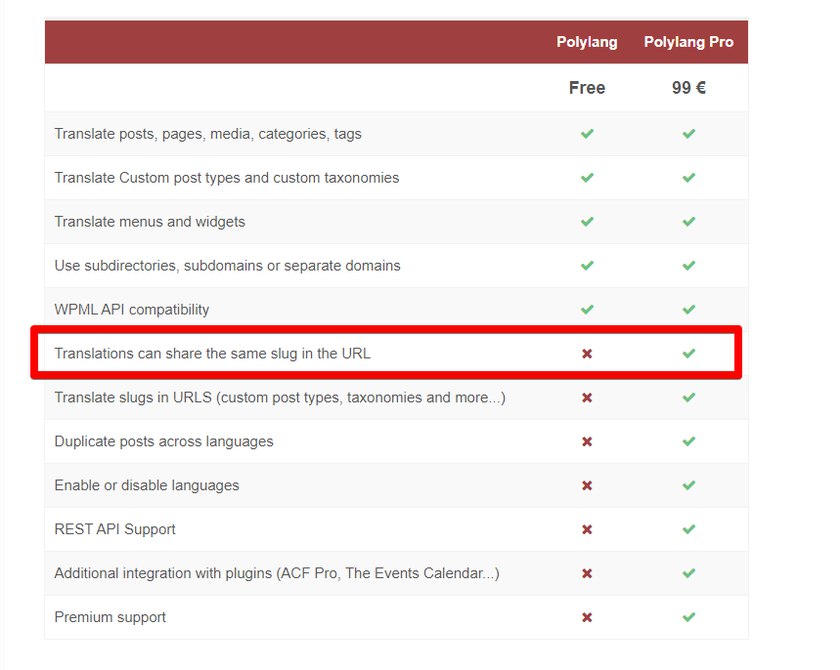Click red cross for same slug row
The width and height of the screenshot is (840, 670).
[x=587, y=353]
